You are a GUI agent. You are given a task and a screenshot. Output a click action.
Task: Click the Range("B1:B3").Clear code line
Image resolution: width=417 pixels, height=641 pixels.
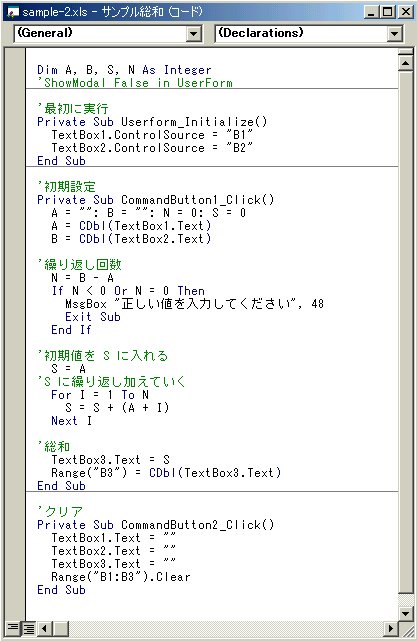[x=121, y=577]
